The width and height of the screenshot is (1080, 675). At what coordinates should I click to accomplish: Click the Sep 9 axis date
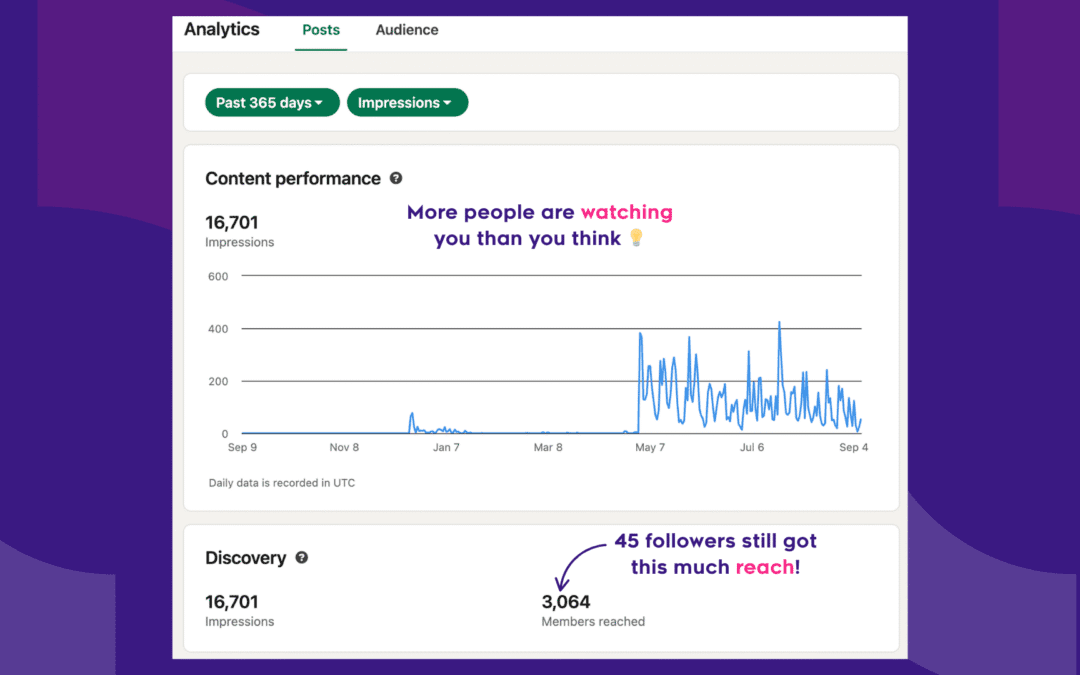point(242,448)
